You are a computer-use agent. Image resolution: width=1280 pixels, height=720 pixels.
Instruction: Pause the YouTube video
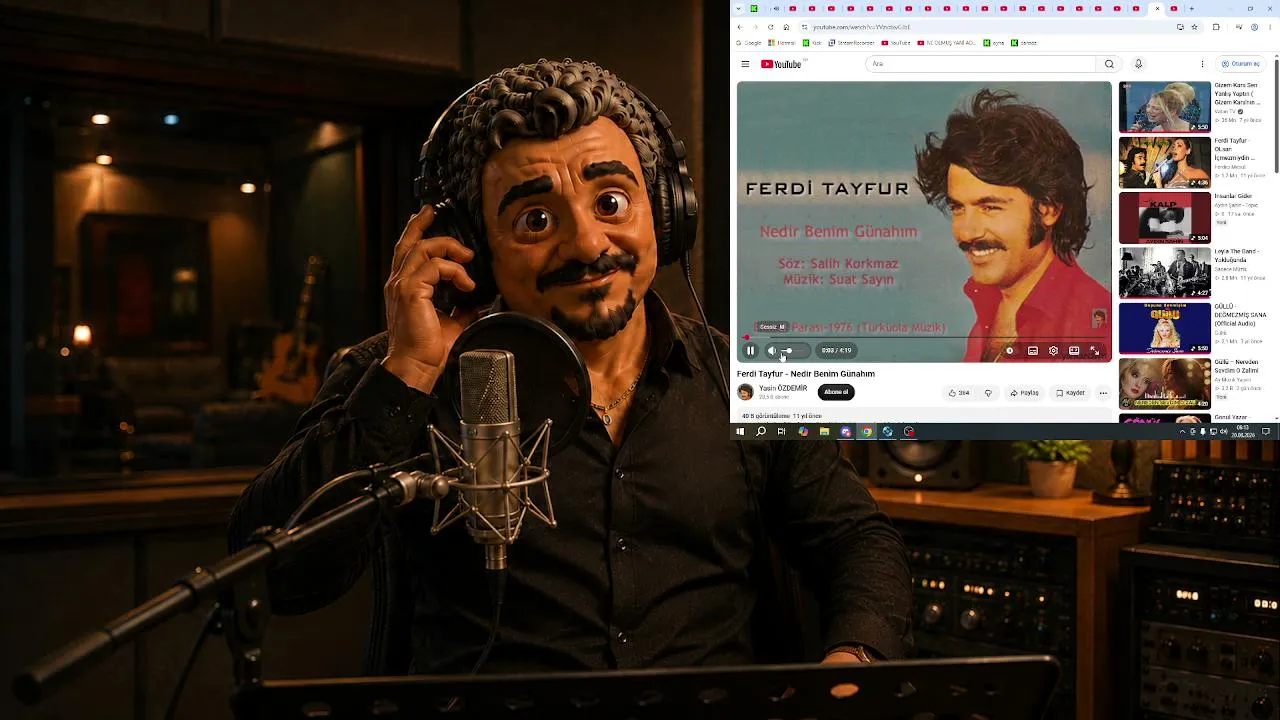[x=751, y=351]
